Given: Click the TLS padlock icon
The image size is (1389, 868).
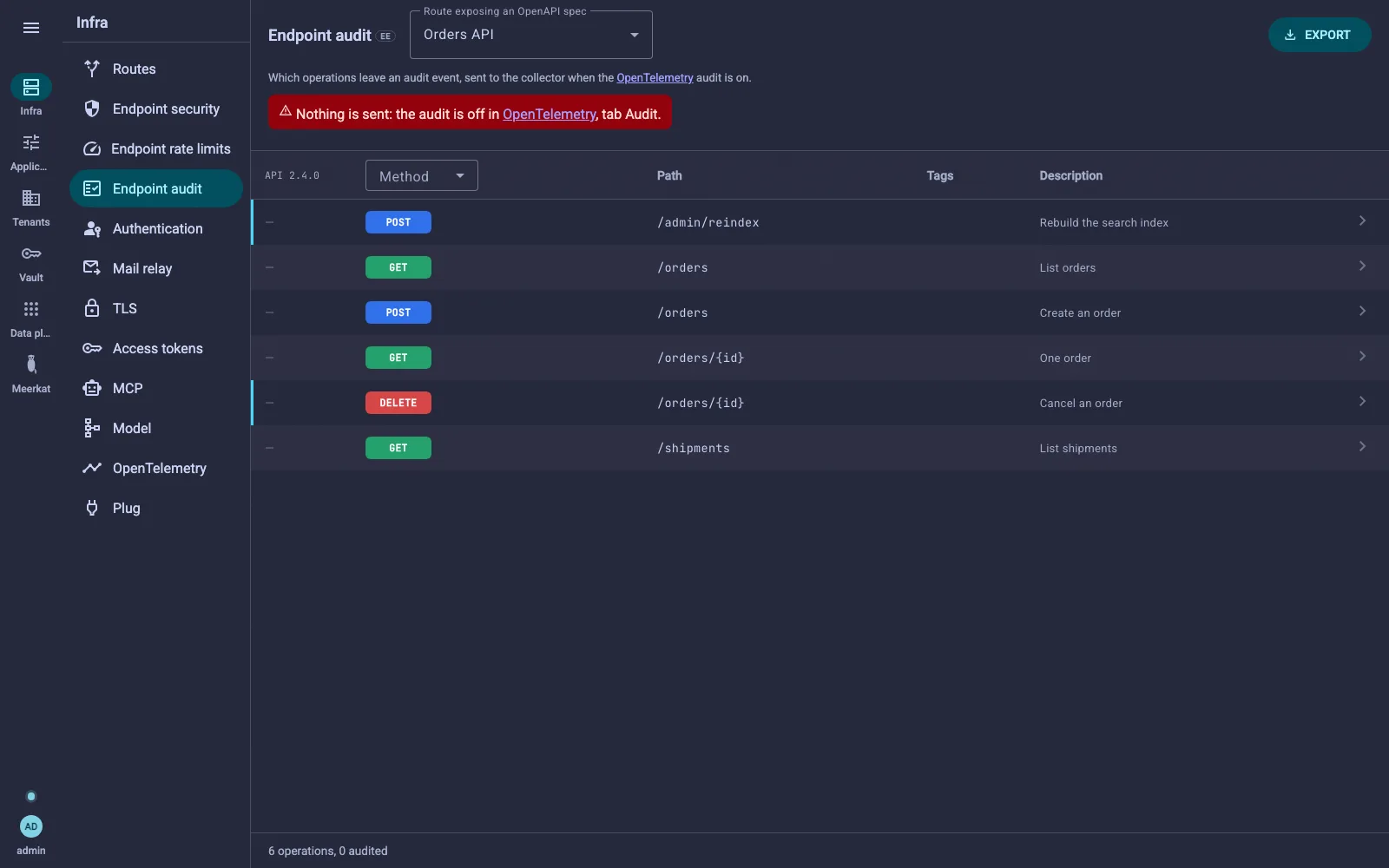Looking at the screenshot, I should (x=92, y=308).
